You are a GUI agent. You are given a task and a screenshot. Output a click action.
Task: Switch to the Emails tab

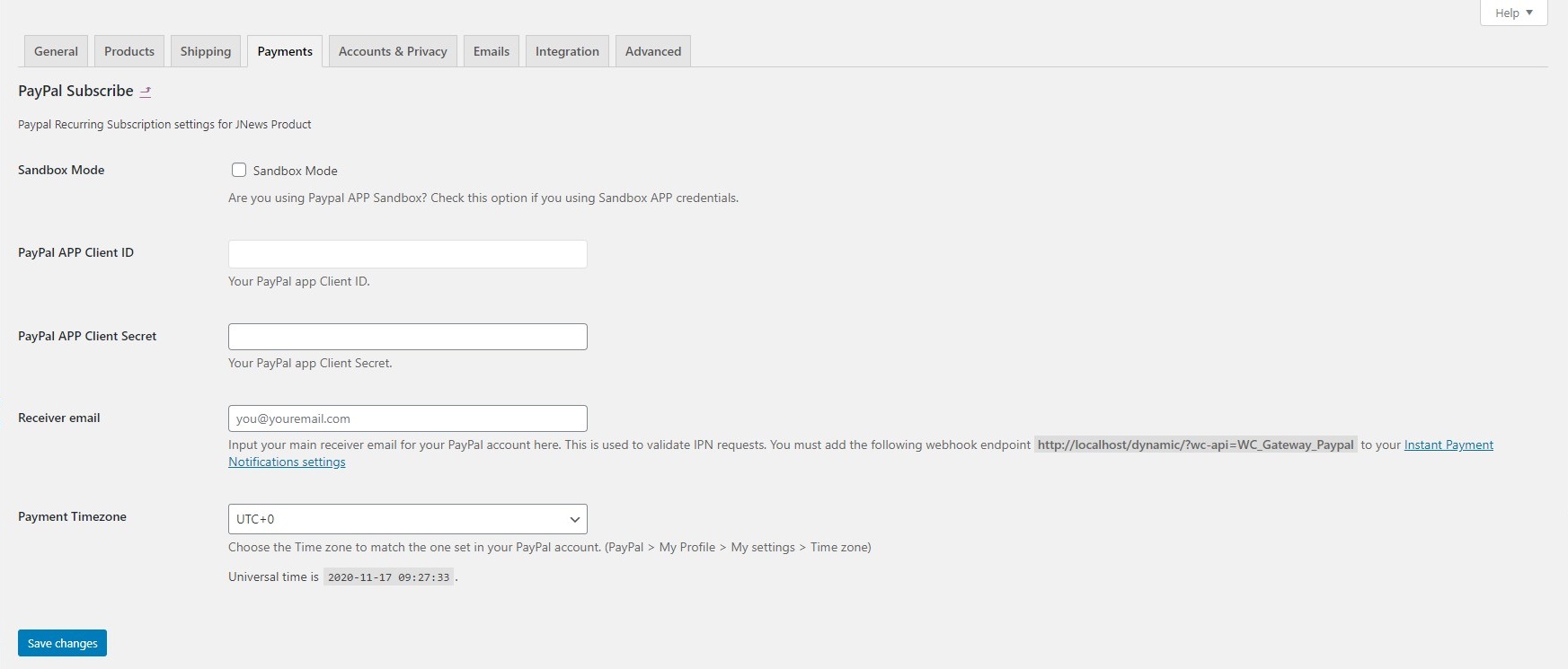[492, 51]
